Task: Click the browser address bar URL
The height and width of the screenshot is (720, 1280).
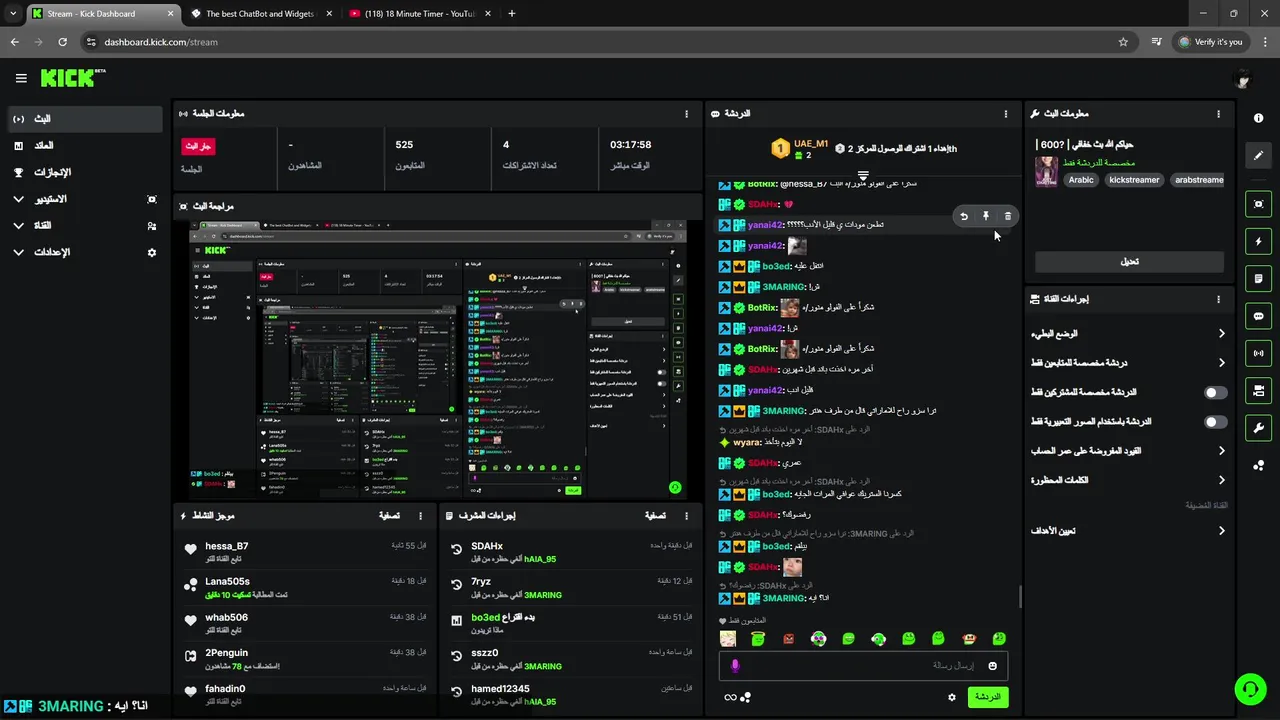Action: pos(160,42)
